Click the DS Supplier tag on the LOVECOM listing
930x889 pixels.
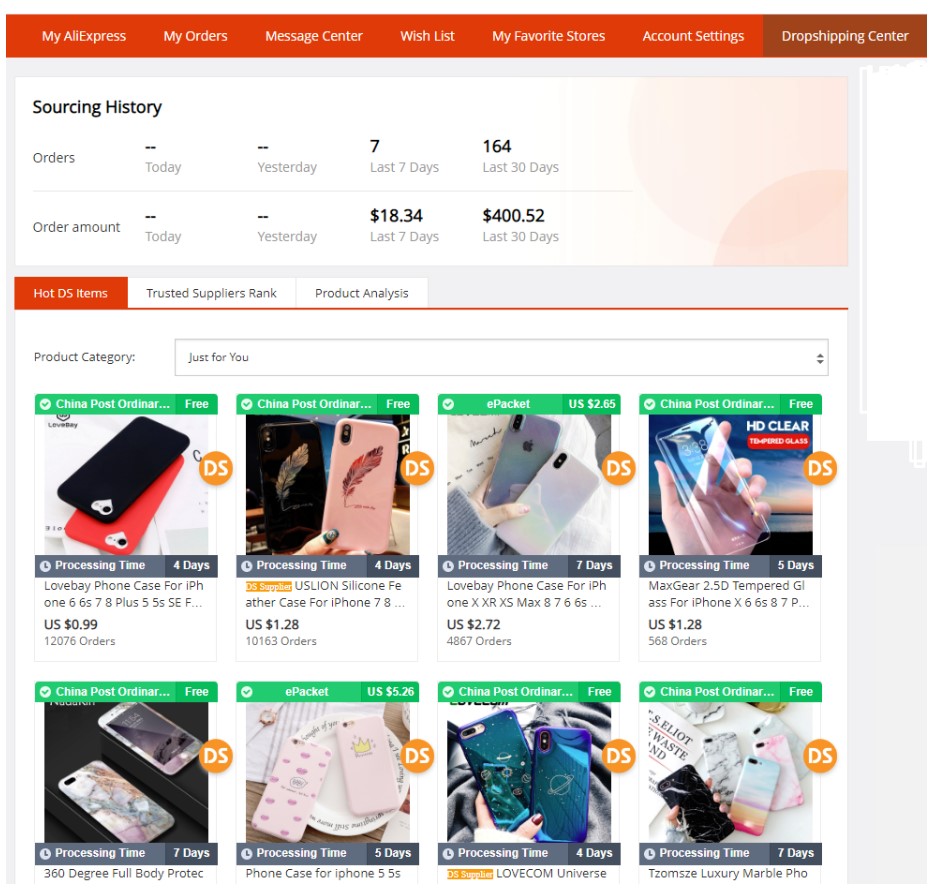tap(470, 874)
